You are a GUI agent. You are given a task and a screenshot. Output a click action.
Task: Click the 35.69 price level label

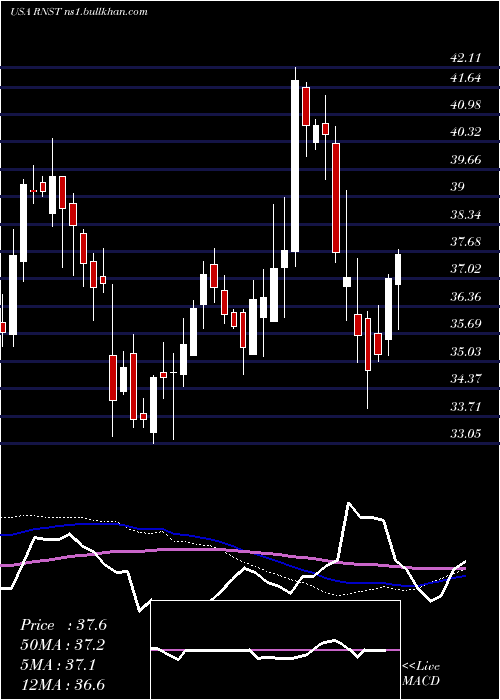click(466, 324)
